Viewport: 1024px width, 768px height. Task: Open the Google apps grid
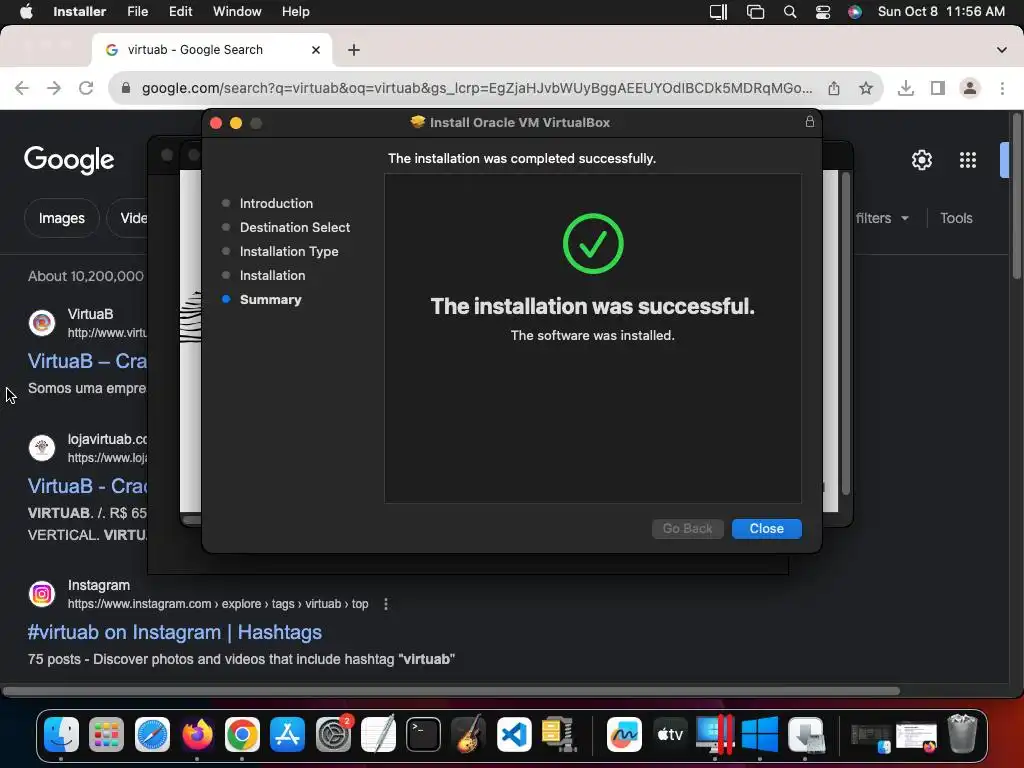(x=968, y=160)
